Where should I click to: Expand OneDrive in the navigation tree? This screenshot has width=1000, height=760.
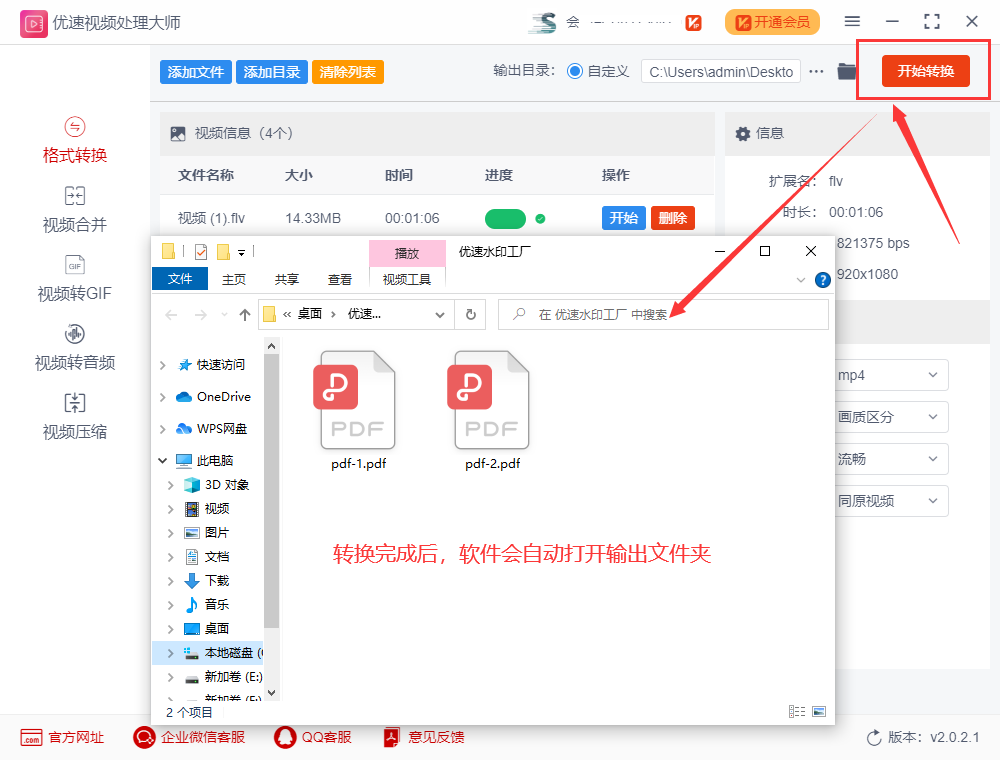click(163, 397)
